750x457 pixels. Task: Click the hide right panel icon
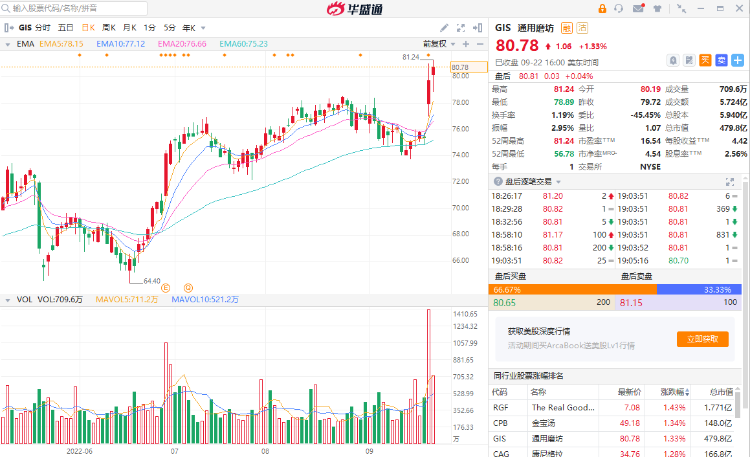[x=477, y=28]
